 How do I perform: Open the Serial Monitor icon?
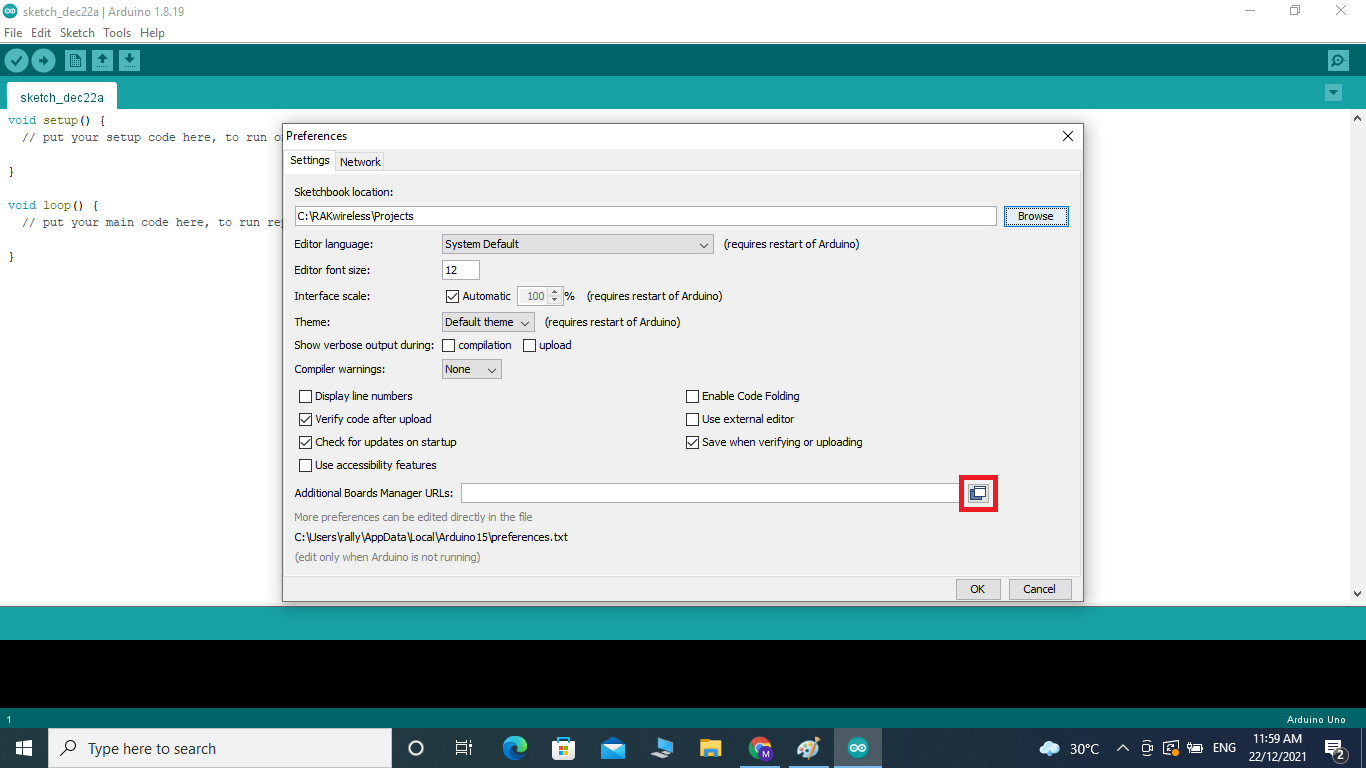click(1338, 60)
